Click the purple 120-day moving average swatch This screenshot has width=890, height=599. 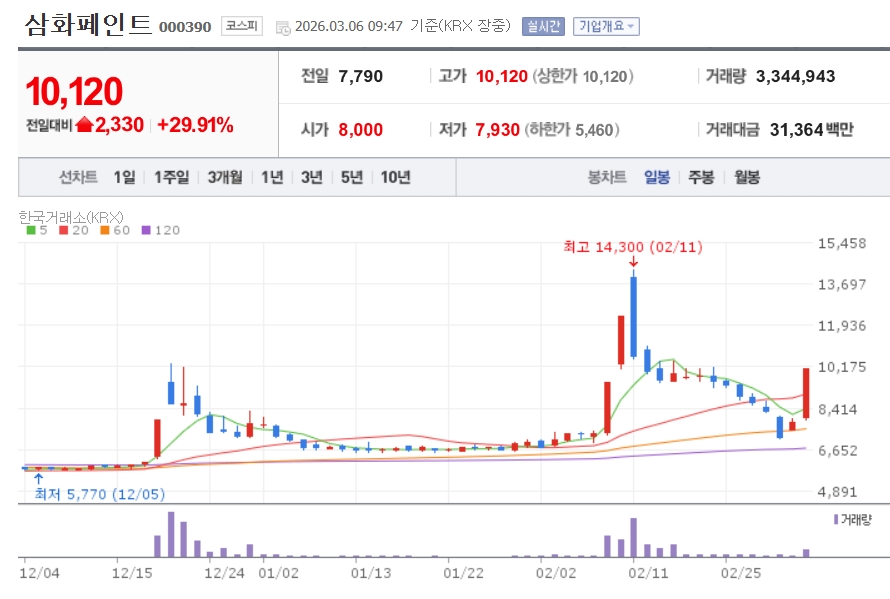point(146,230)
